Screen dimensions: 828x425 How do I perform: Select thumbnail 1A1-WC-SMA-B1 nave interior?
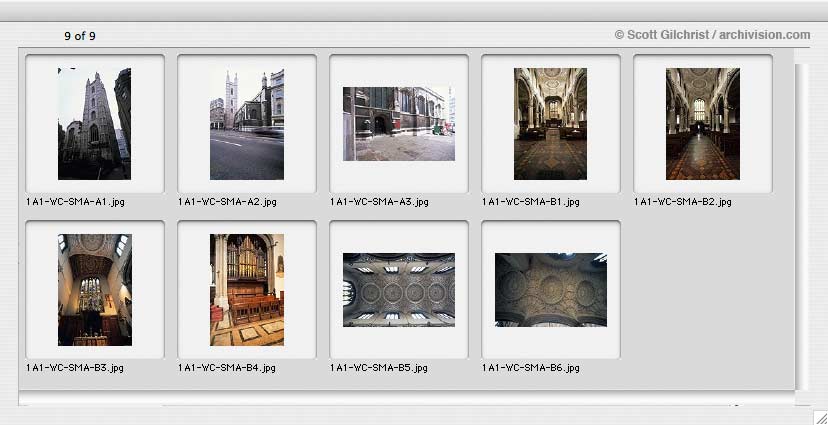550,124
